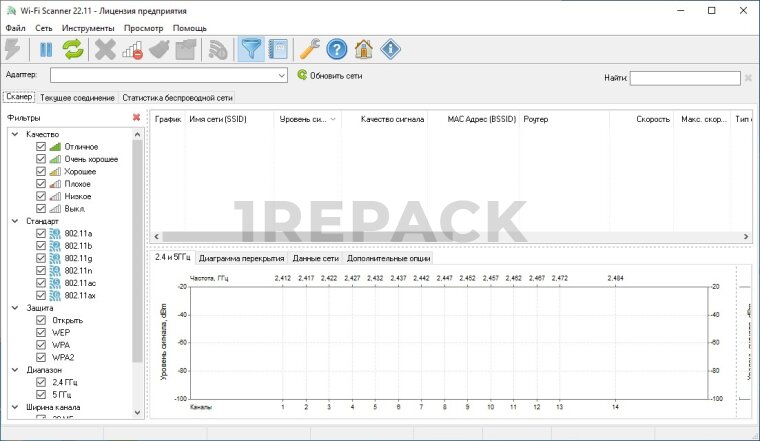Toggle the 802.11n standard checkbox
Screen dimensions: 760x441
41,270
